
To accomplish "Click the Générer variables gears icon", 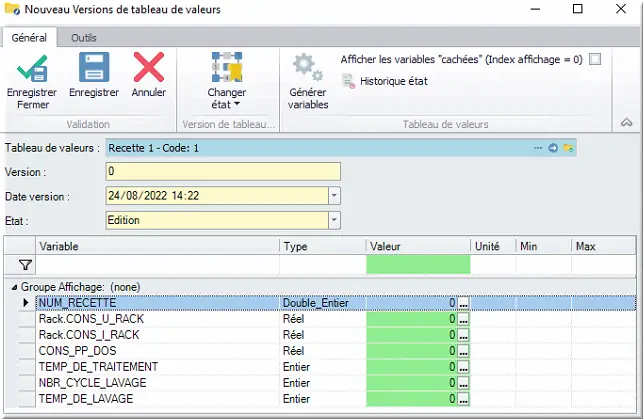I will pos(307,68).
